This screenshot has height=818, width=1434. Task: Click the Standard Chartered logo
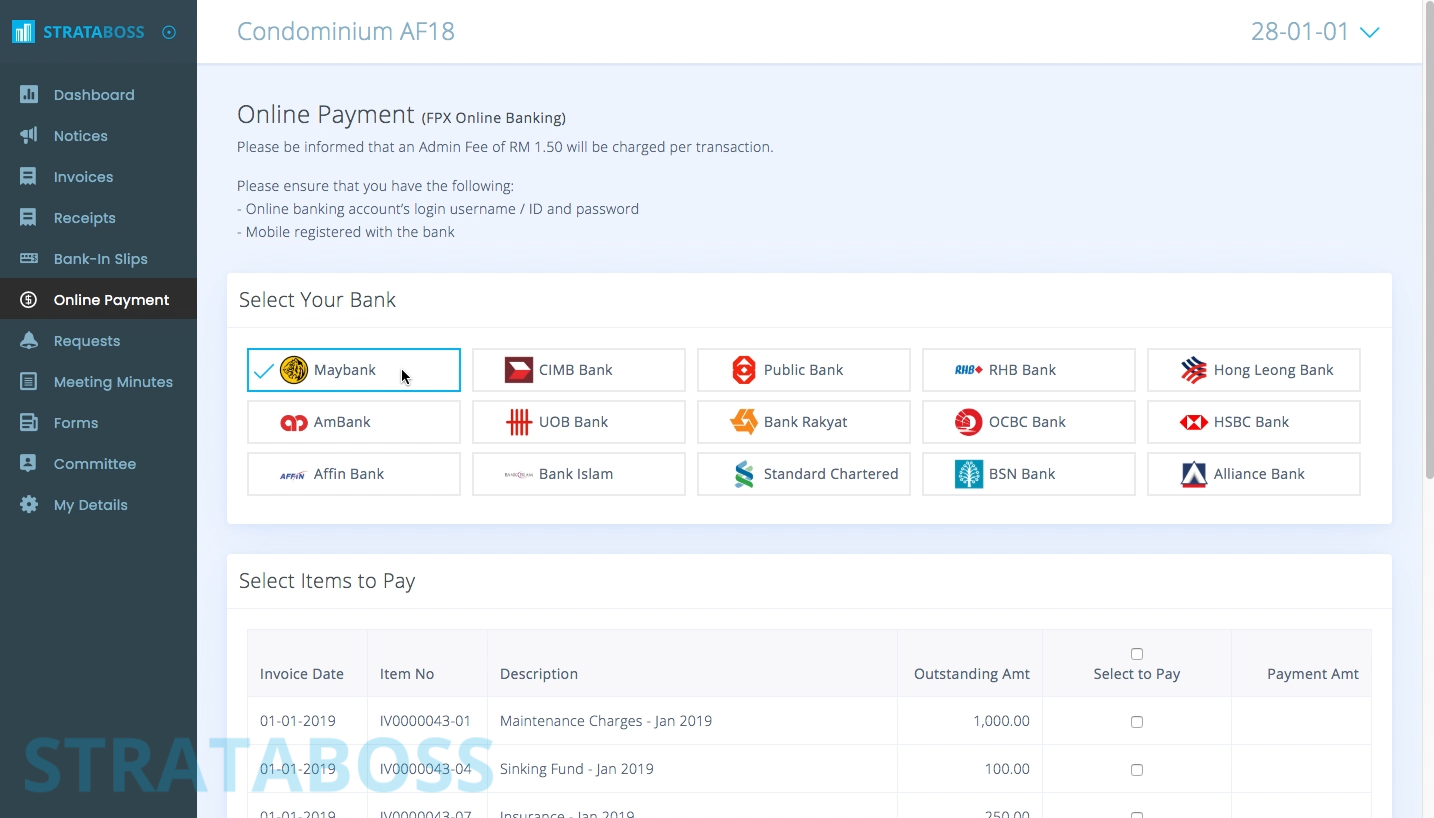(744, 474)
